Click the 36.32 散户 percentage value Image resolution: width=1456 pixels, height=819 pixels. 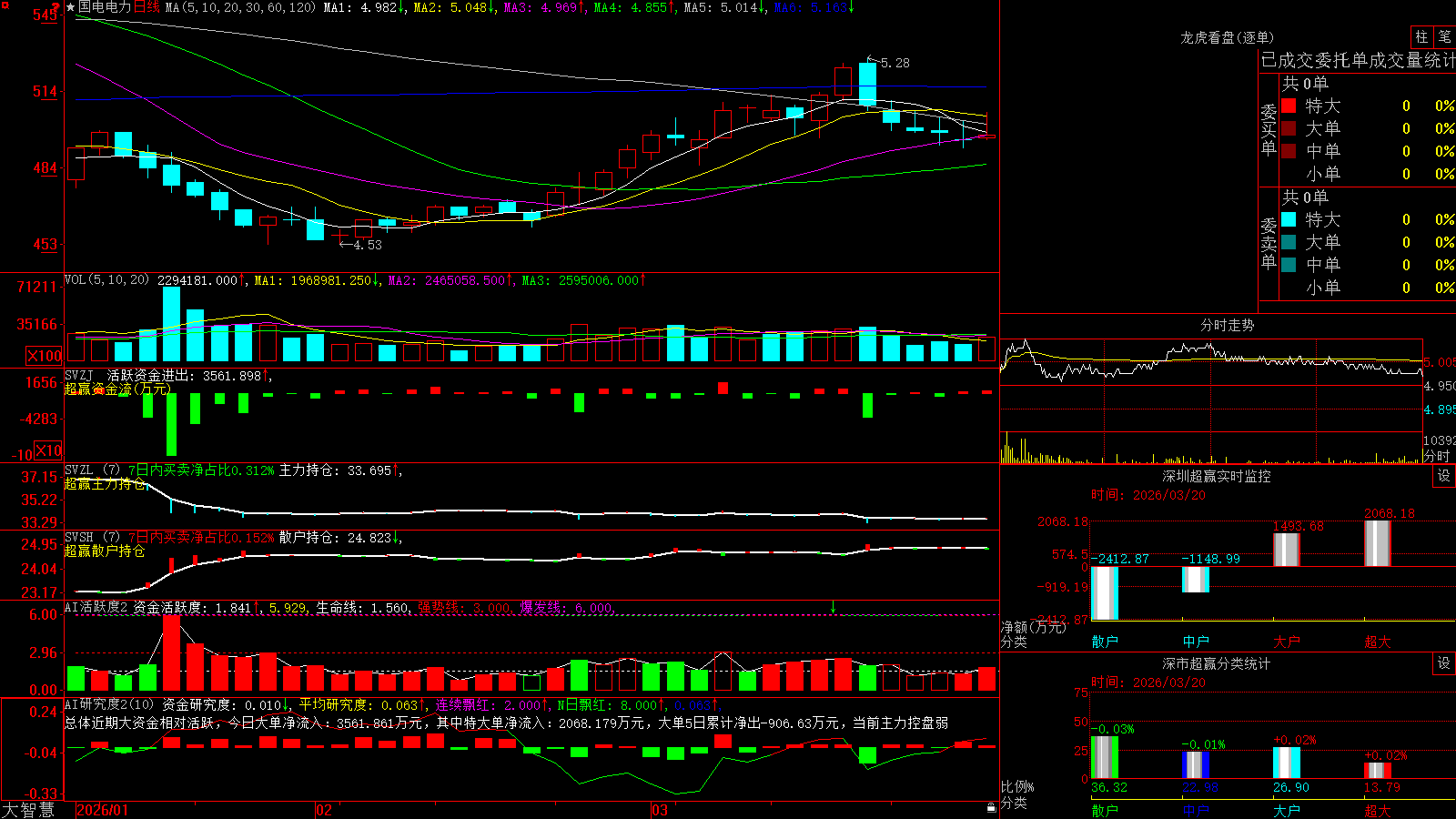click(x=1109, y=787)
